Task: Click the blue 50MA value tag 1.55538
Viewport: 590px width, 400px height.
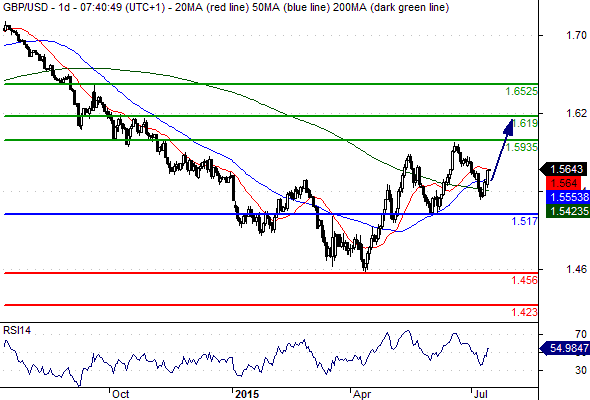Action: point(567,197)
